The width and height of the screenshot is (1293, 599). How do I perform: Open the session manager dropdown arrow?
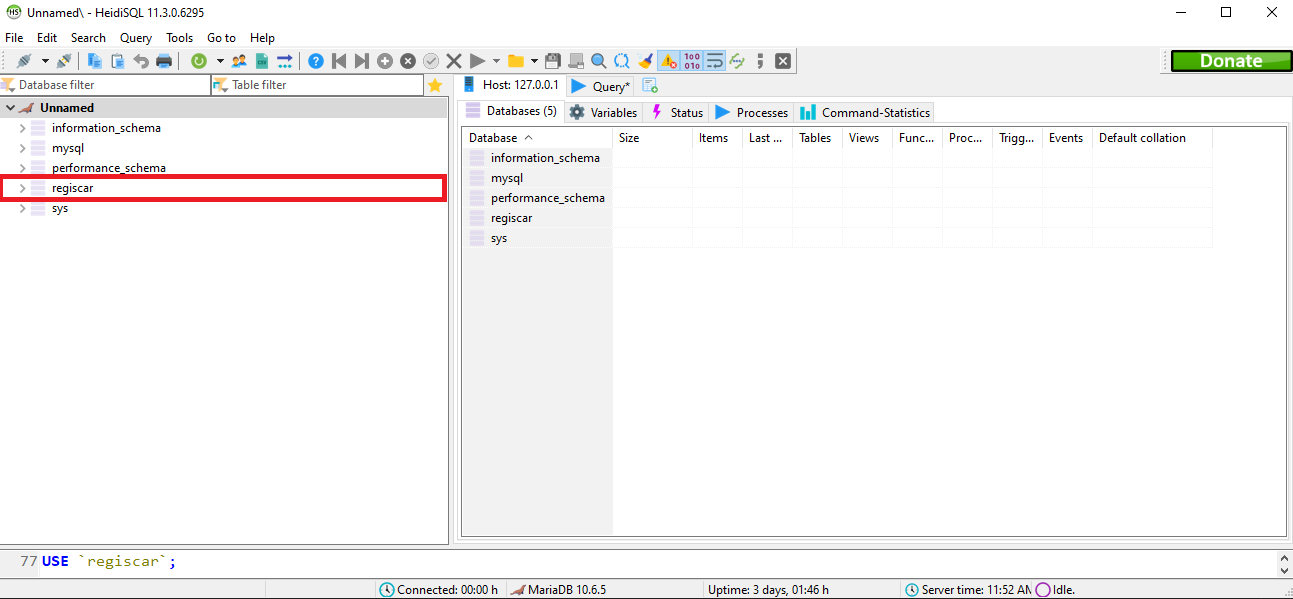point(45,61)
